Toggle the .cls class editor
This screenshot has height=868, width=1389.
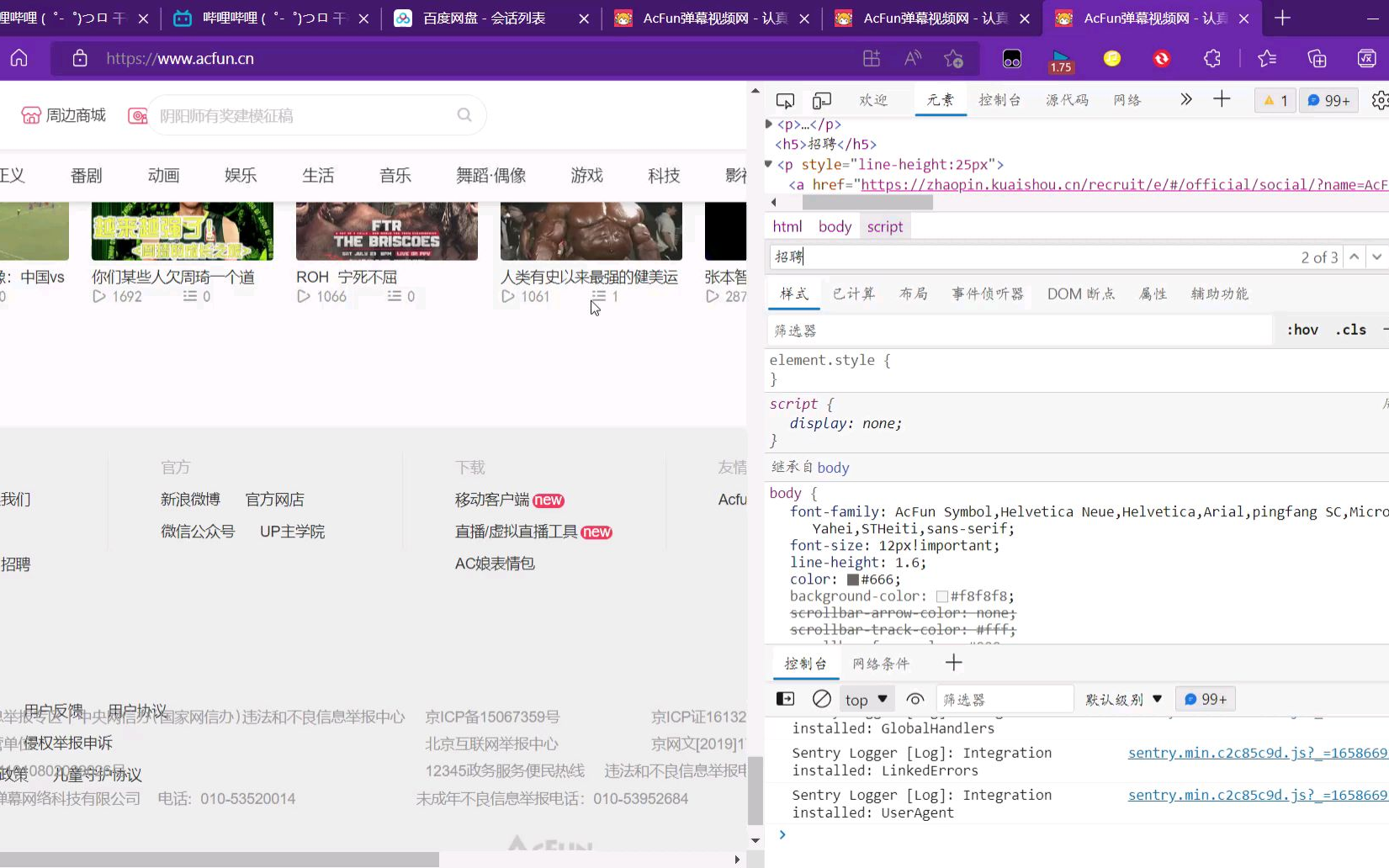(1350, 330)
